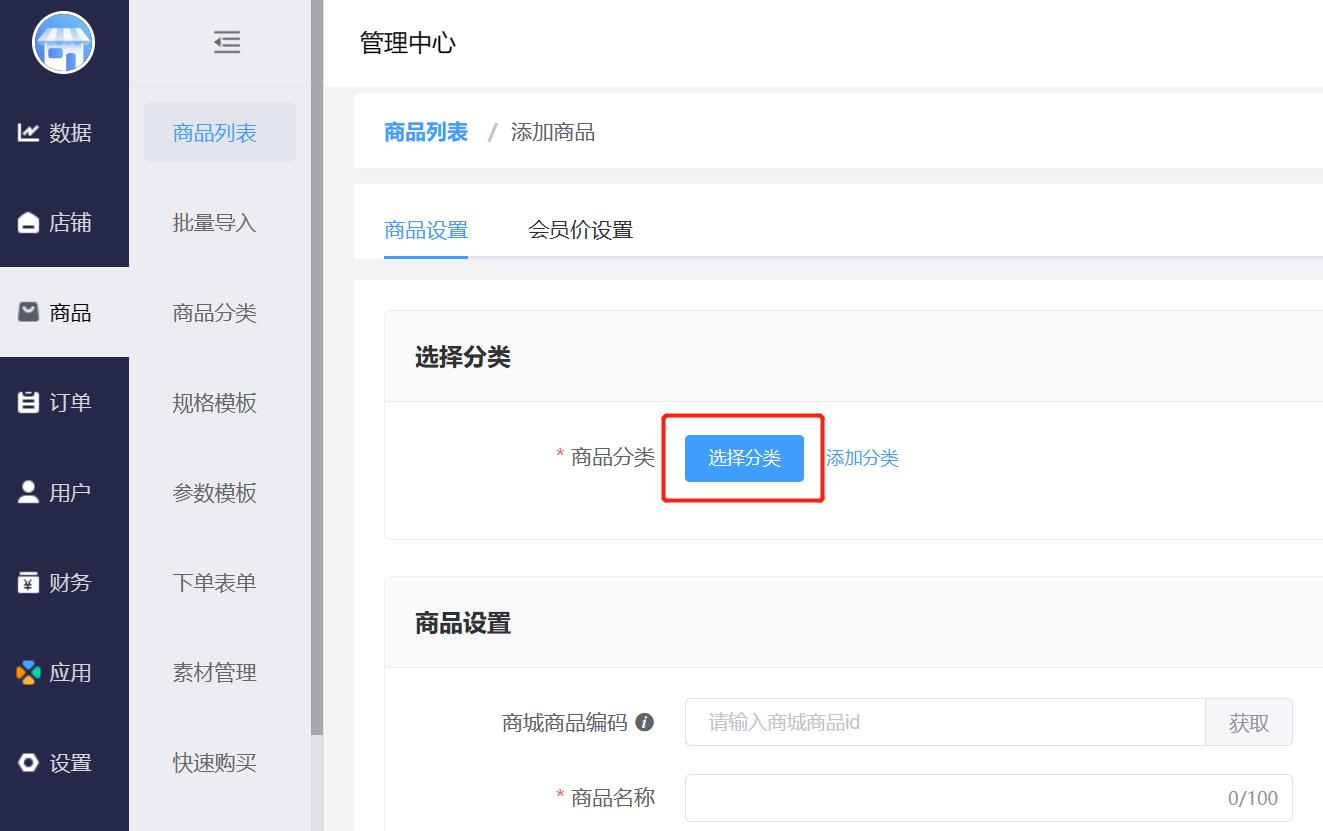Switch to the 商品设置 tab
The width and height of the screenshot is (1323, 831).
click(426, 230)
